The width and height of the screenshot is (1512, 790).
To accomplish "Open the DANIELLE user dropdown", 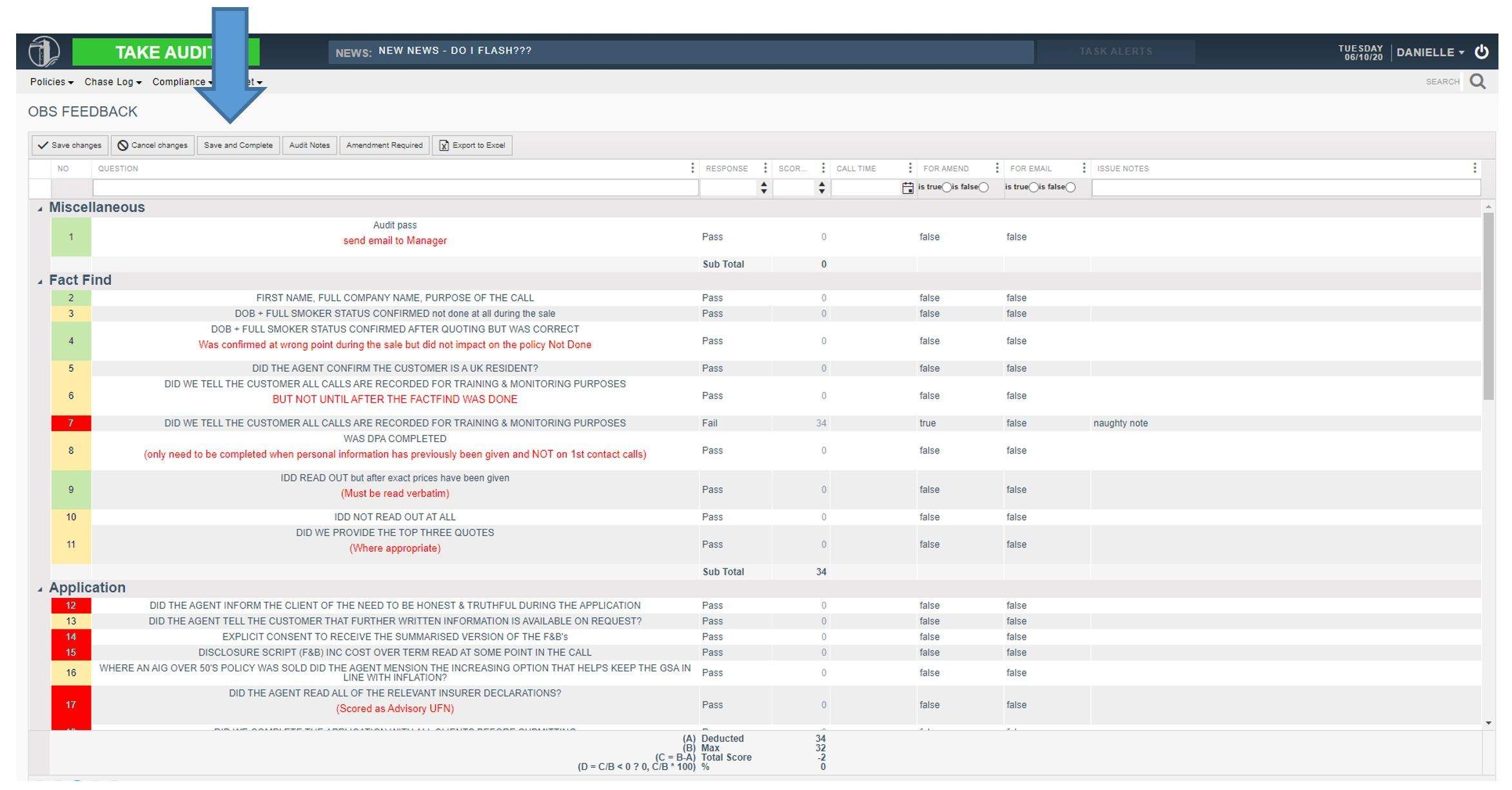I will coord(1429,52).
